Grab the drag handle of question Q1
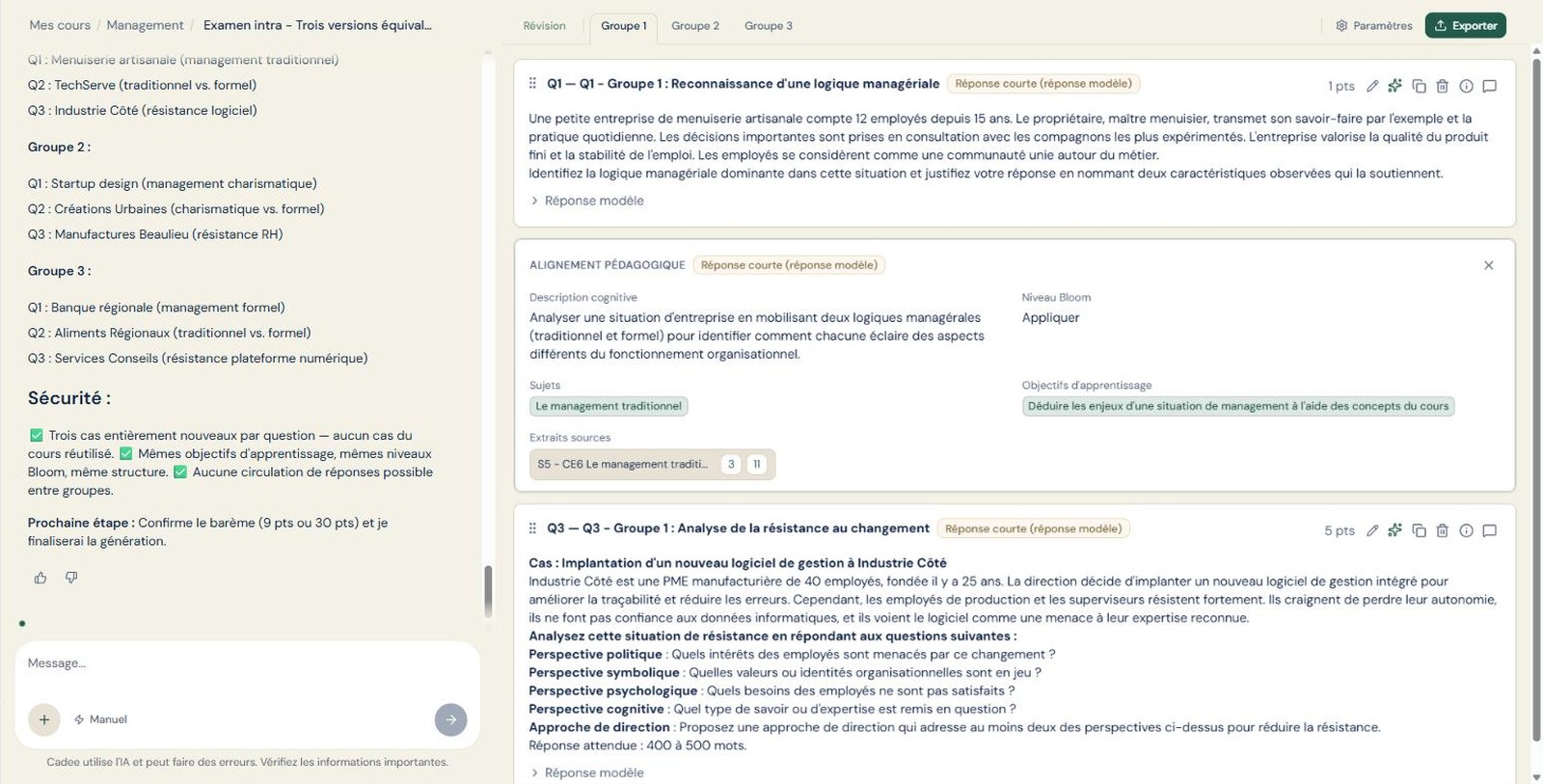The image size is (1543, 784). pyautogui.click(x=532, y=84)
